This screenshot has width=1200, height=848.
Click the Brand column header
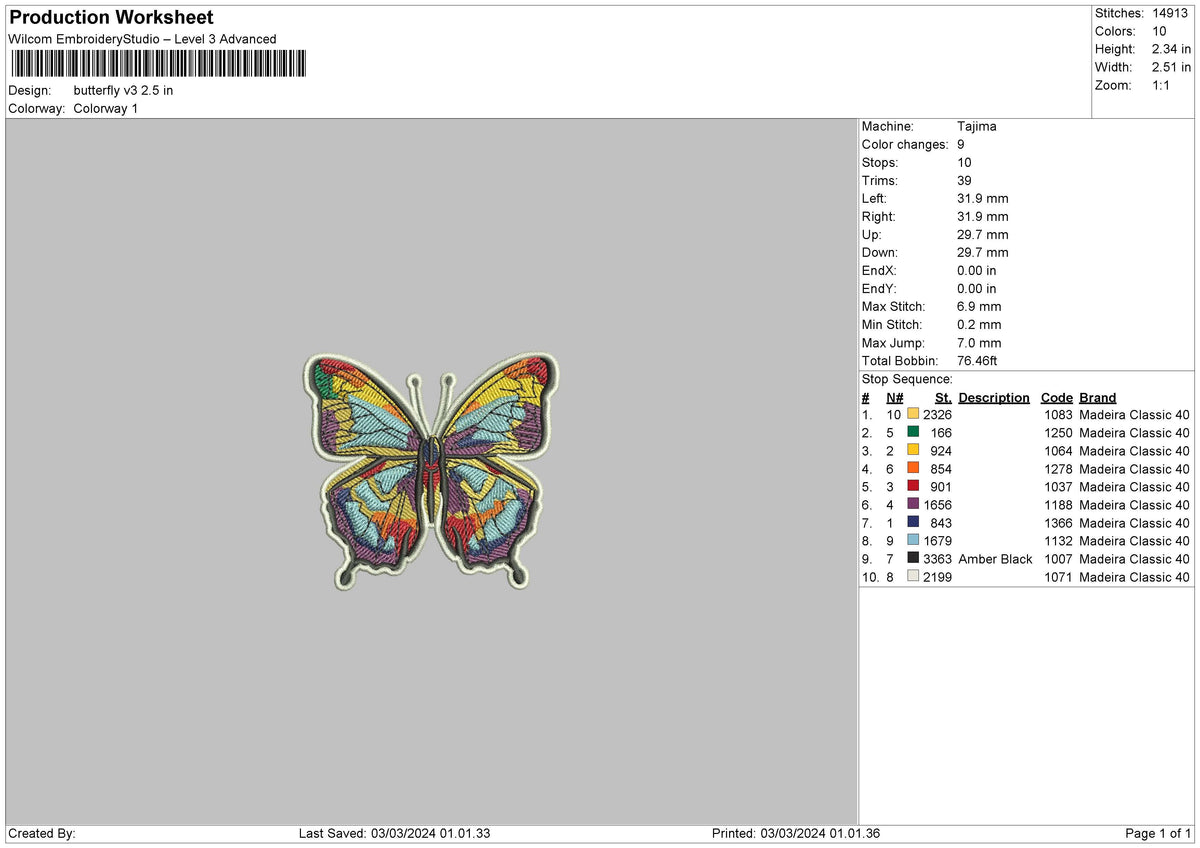click(x=1097, y=397)
